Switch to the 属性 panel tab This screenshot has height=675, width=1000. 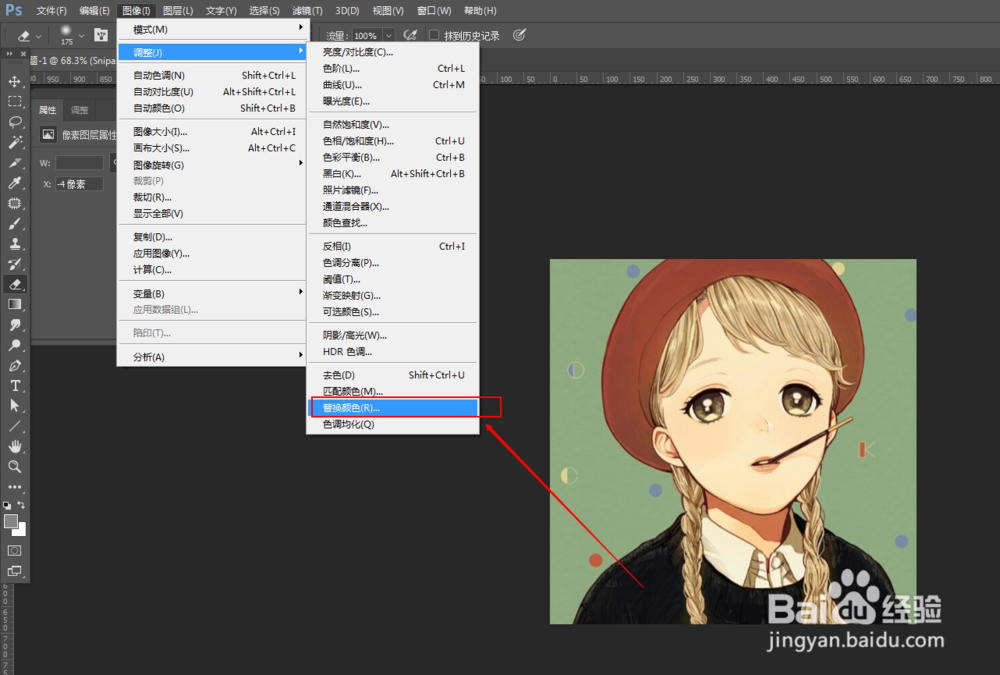tap(47, 110)
